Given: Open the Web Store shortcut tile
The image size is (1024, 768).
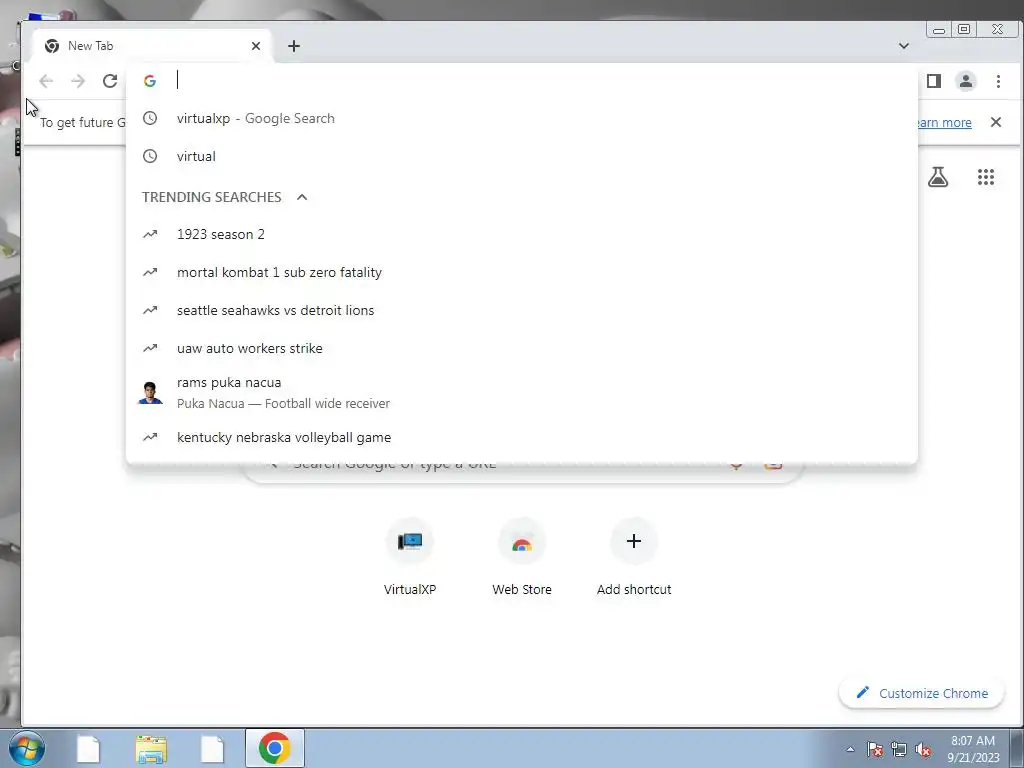Looking at the screenshot, I should [522, 557].
